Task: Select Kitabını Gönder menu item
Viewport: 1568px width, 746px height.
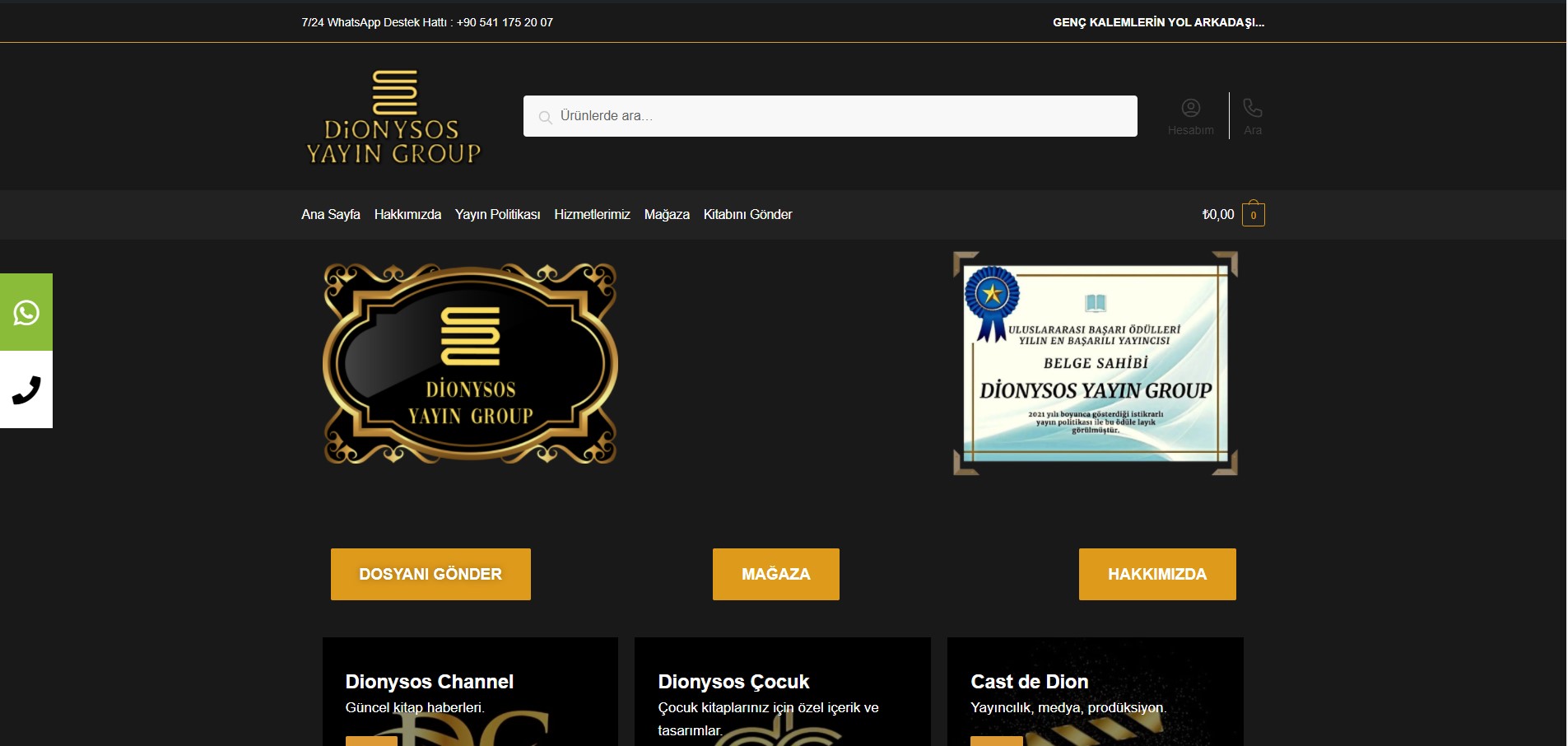Action: pyautogui.click(x=747, y=214)
